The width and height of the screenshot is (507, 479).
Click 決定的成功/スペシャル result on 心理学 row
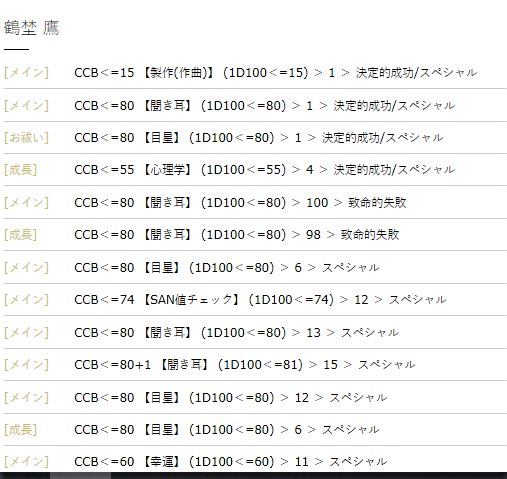394,170
